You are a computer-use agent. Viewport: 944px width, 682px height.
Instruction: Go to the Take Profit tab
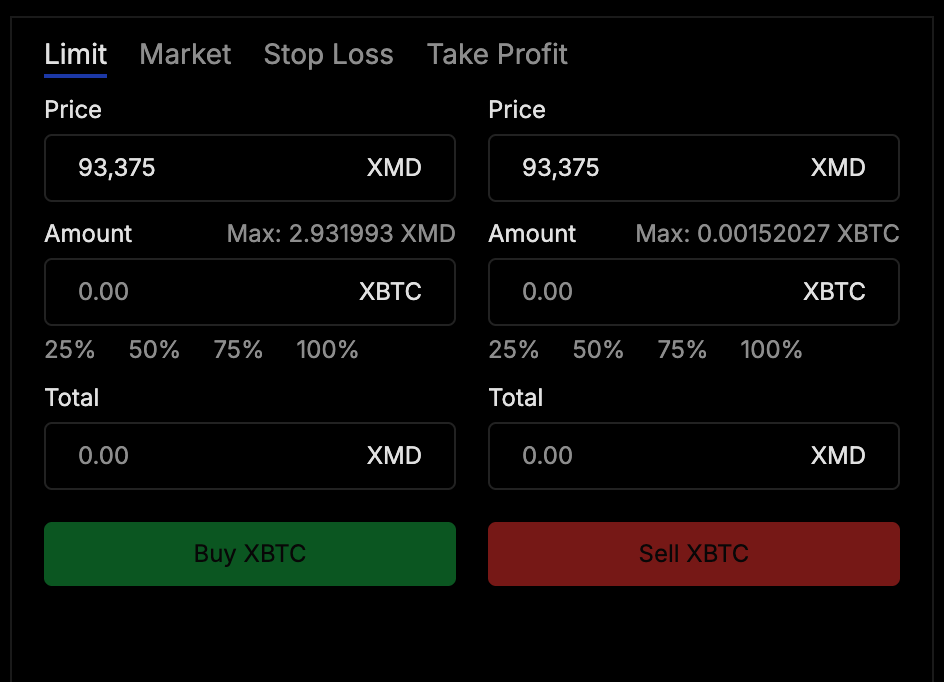(497, 54)
